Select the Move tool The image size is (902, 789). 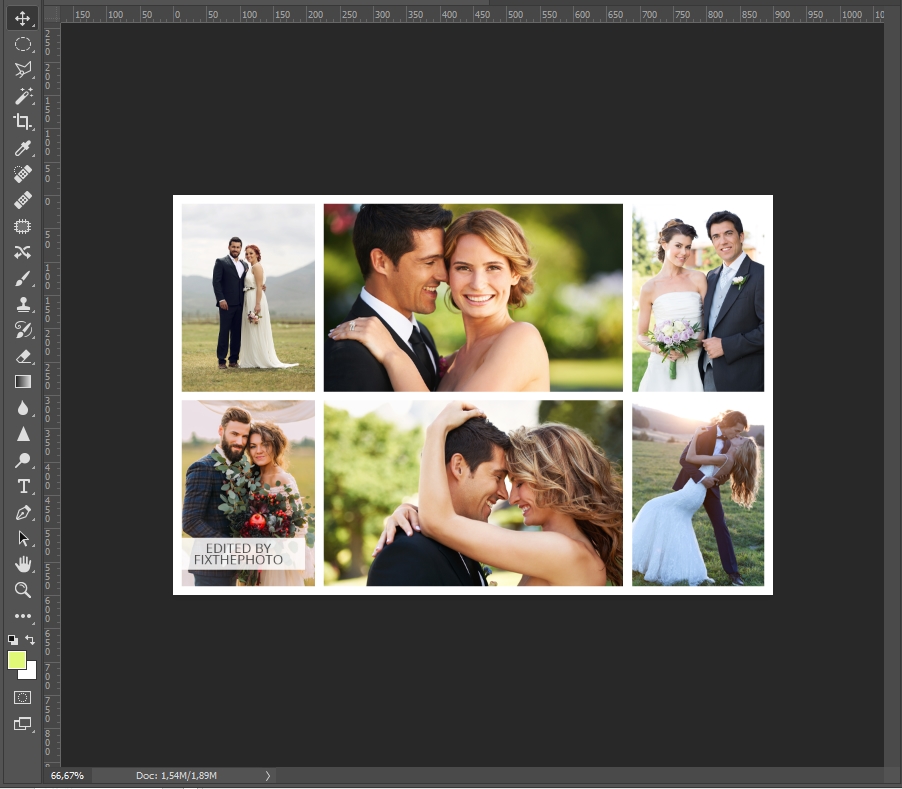(22, 18)
